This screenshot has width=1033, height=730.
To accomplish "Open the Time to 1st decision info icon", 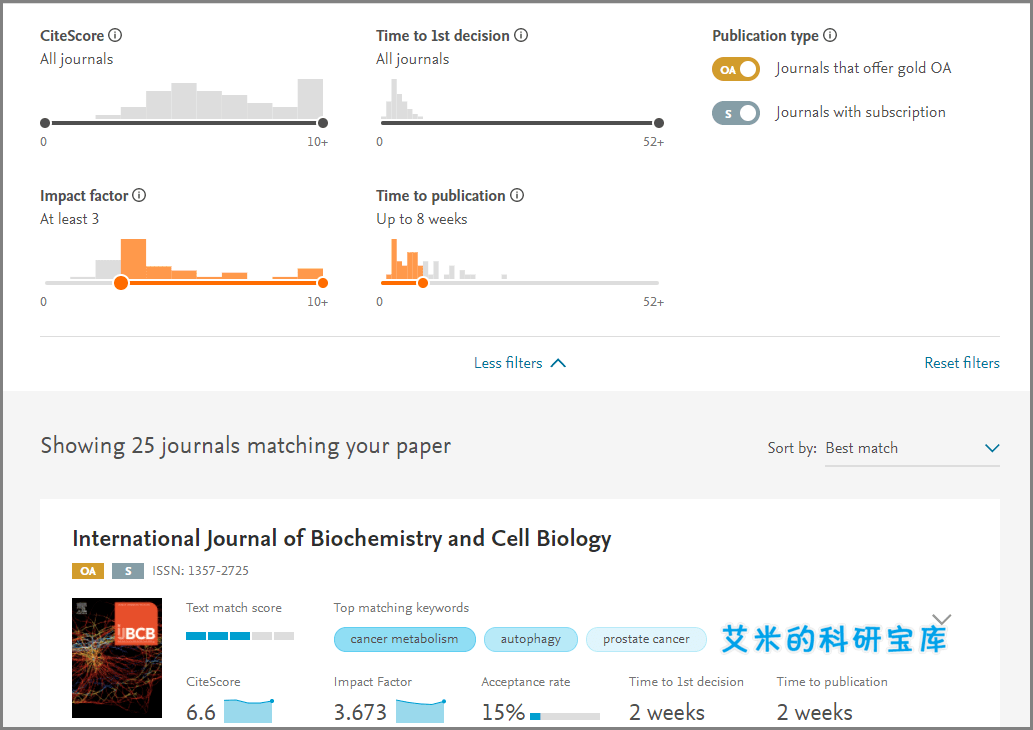I will [x=521, y=36].
